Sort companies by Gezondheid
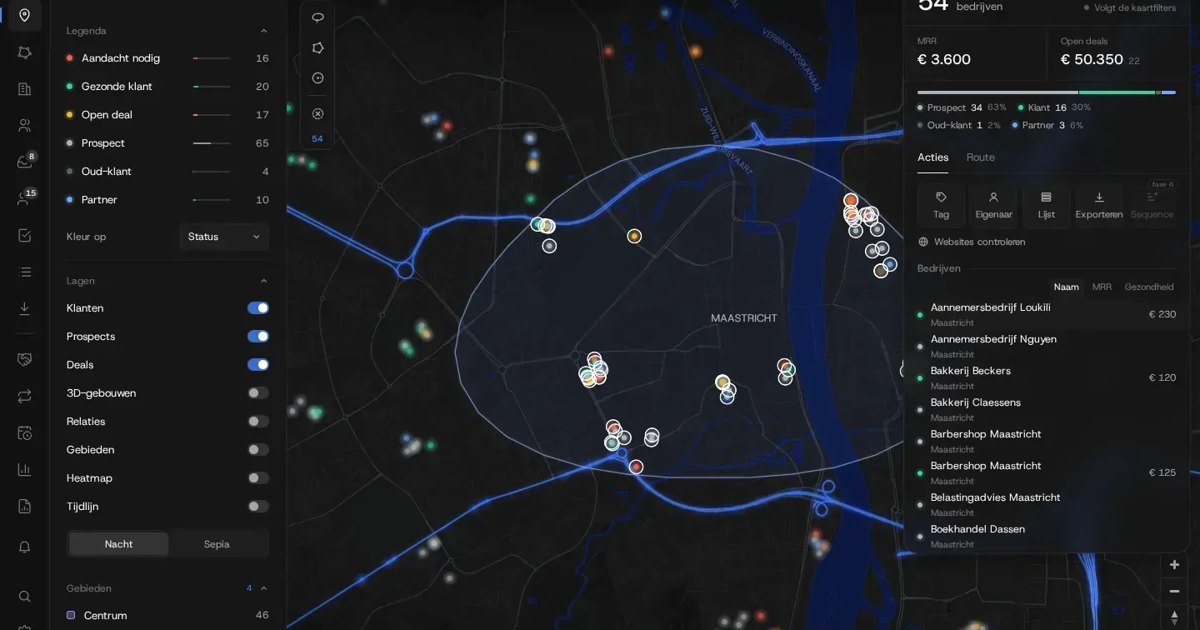 pos(1149,287)
